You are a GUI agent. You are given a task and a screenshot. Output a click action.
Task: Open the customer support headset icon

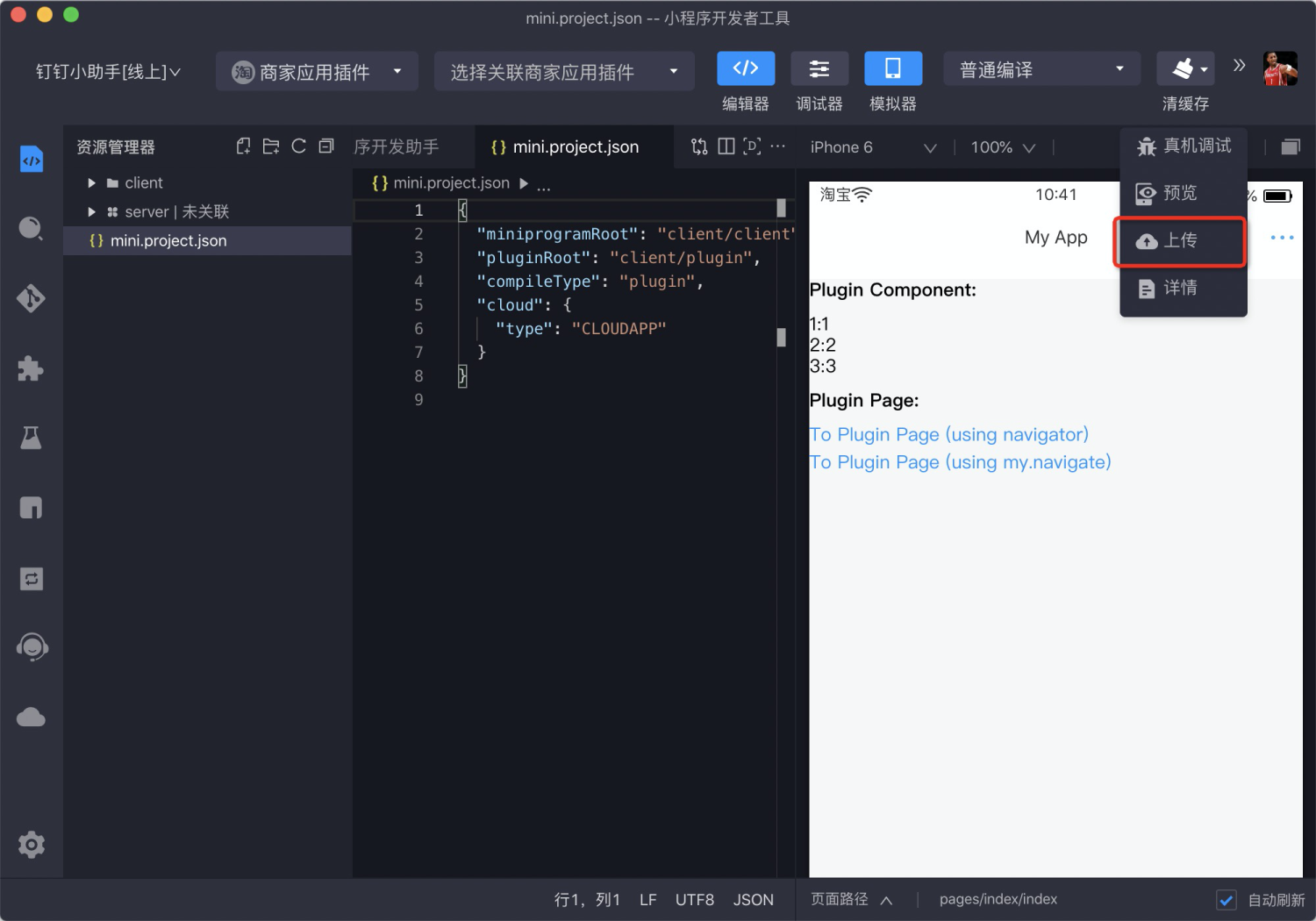(x=32, y=647)
